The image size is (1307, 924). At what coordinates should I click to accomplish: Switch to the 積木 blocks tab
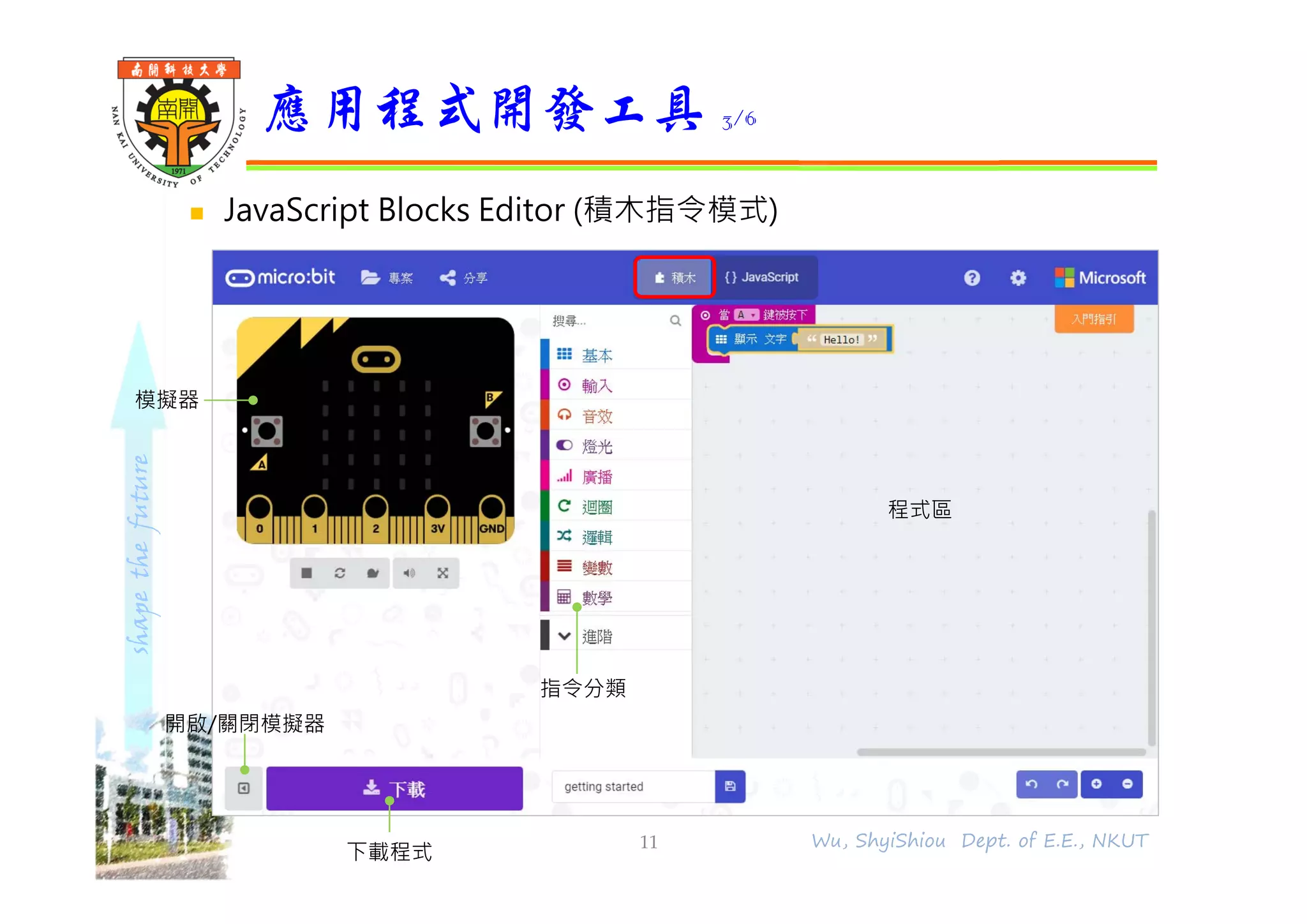click(675, 278)
